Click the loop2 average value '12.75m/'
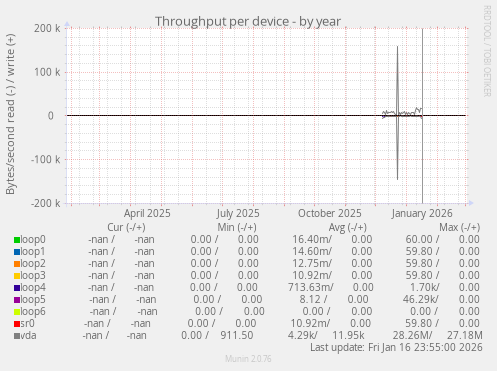This screenshot has height=371, width=497. pos(312,263)
